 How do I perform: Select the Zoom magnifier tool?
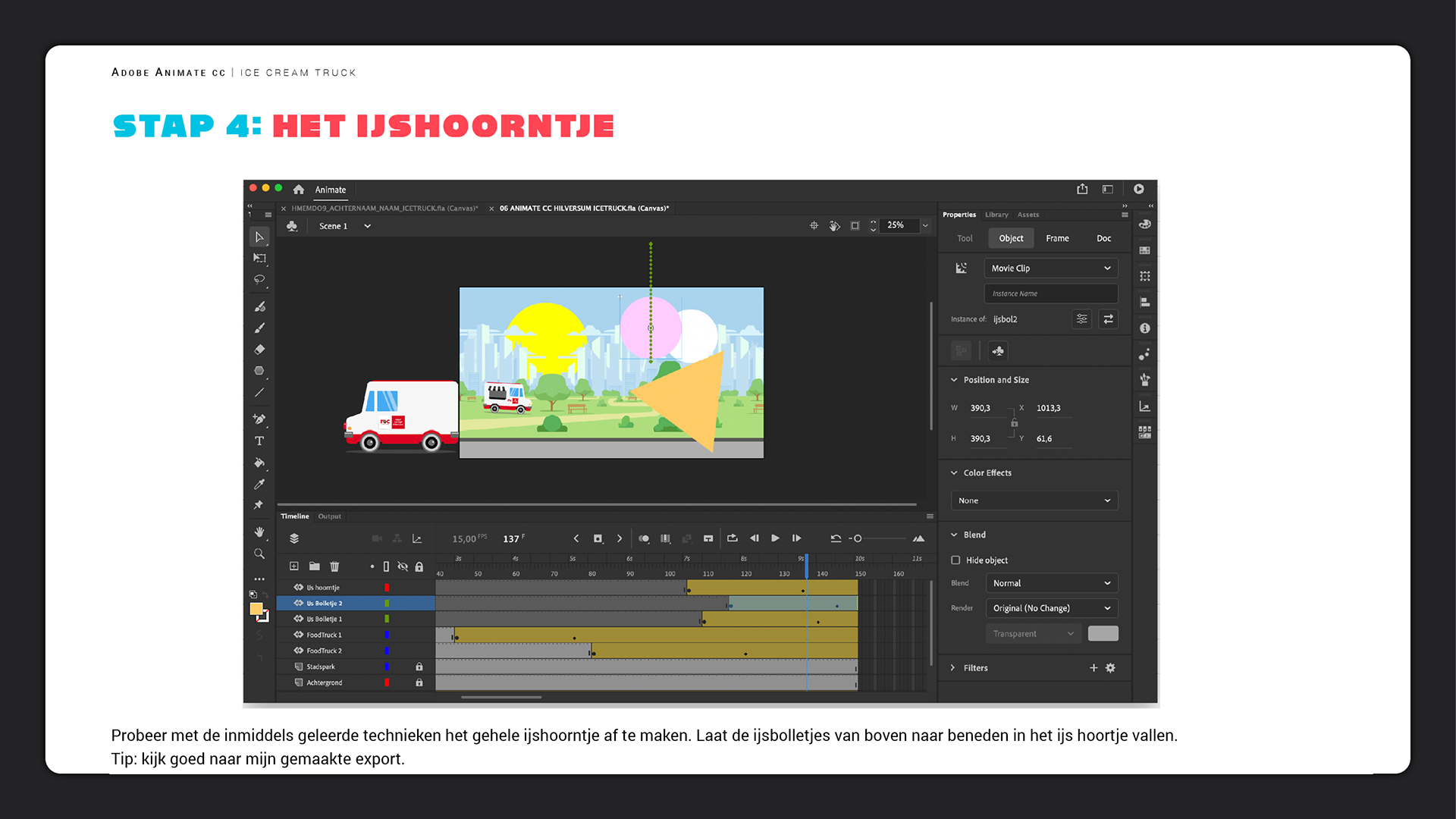tap(259, 554)
